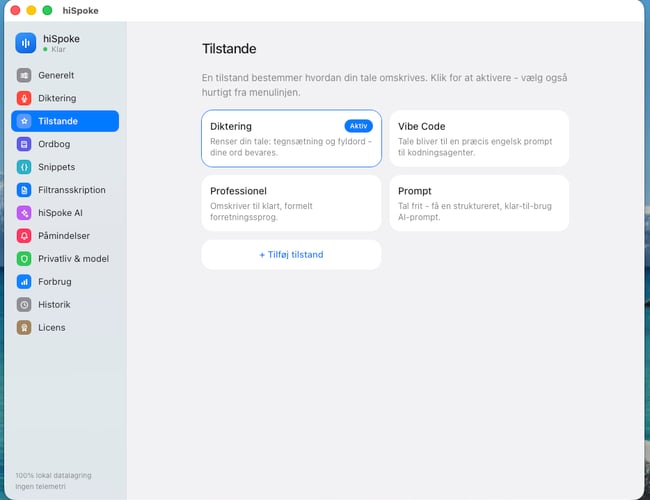Open the Forbrug bar chart icon
The width and height of the screenshot is (650, 500).
(x=24, y=282)
